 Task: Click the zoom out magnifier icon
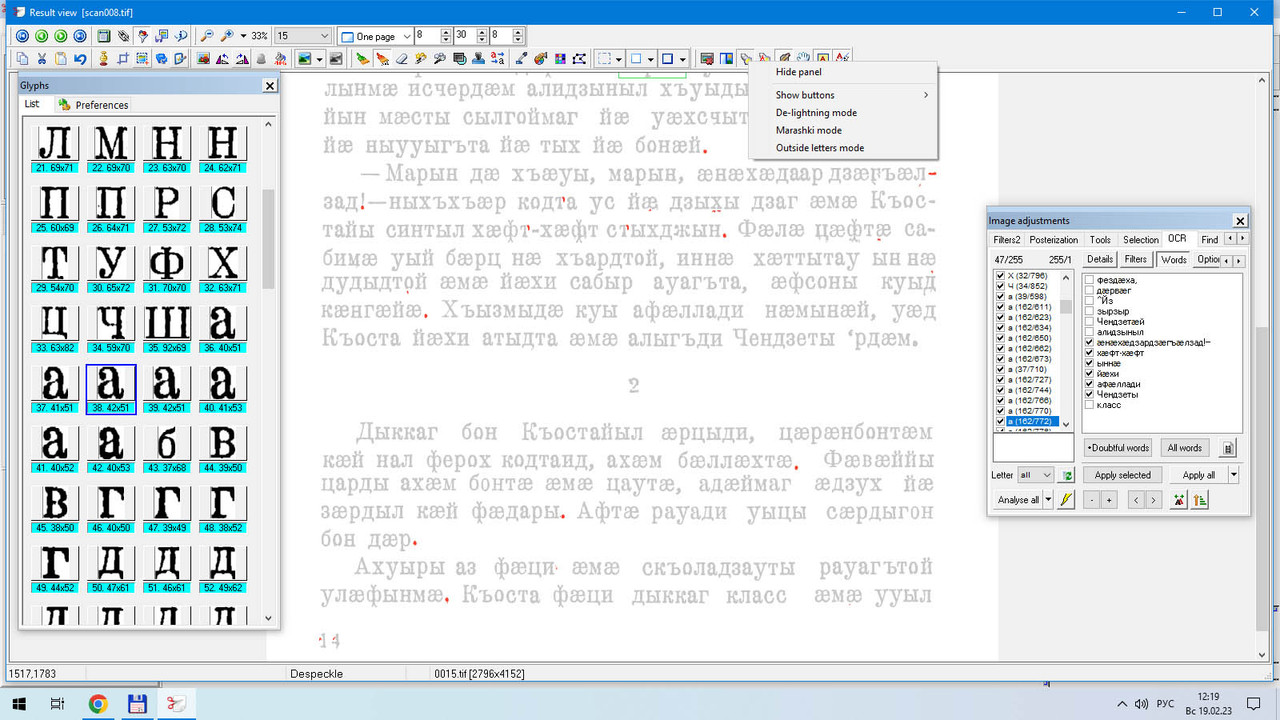click(207, 36)
